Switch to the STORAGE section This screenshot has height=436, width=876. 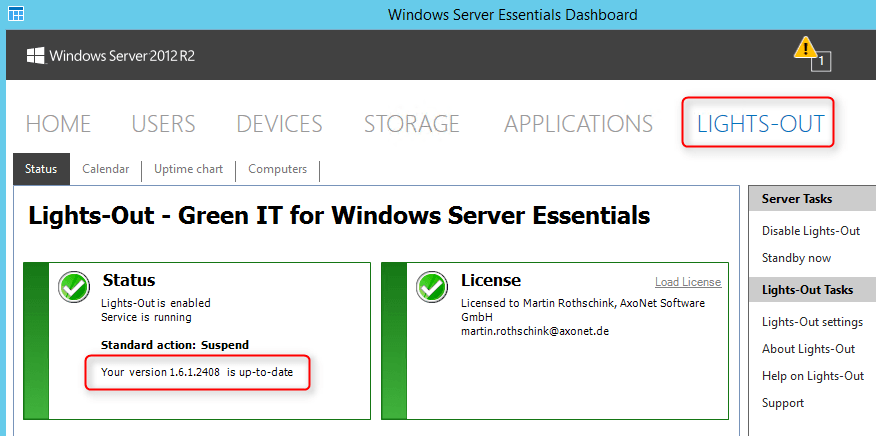[412, 124]
